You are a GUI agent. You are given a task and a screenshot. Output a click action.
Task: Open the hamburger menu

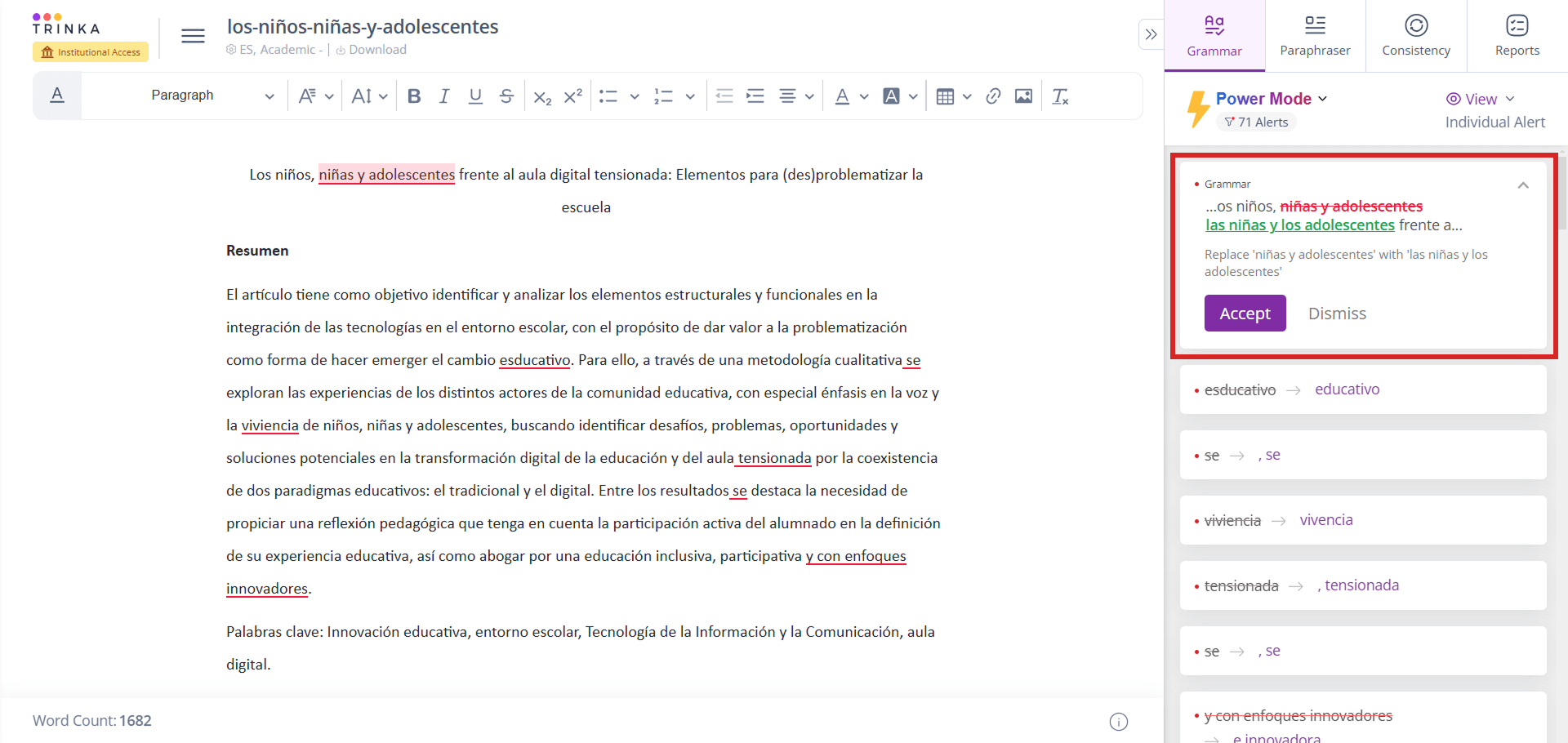point(193,36)
